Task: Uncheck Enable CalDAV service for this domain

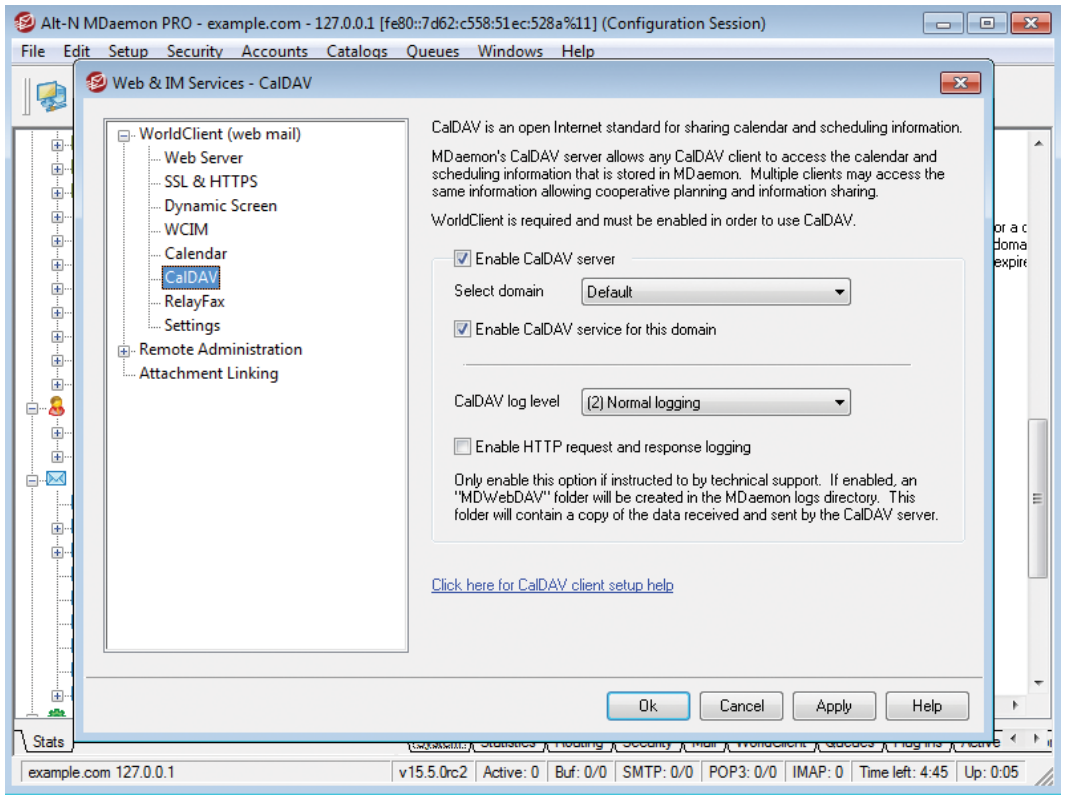Action: click(x=462, y=329)
